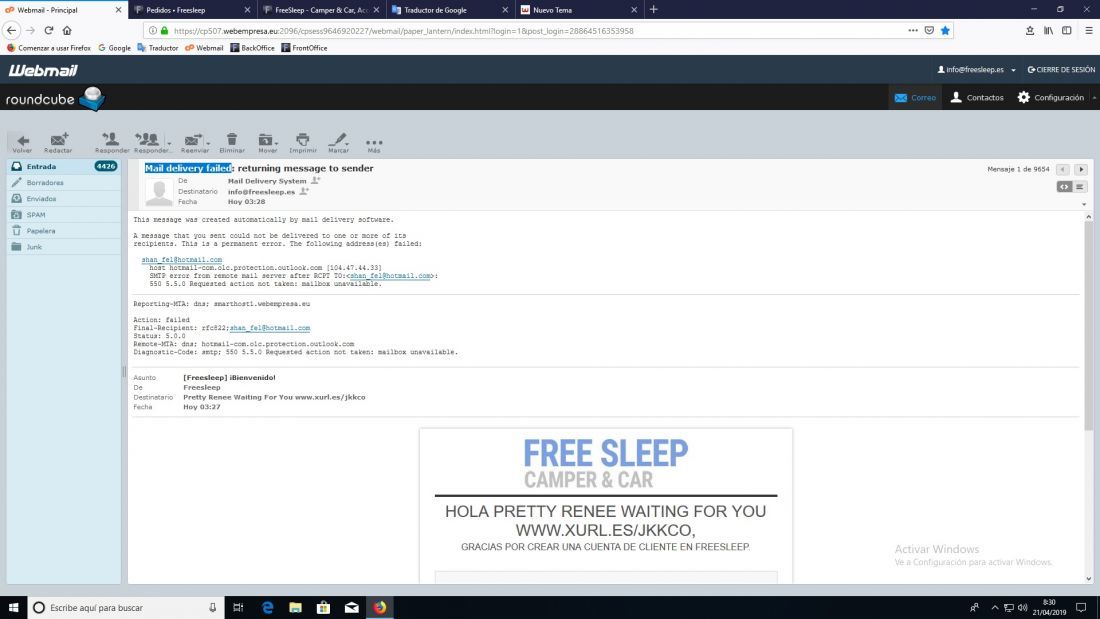Open the Mover folder menu

click(267, 143)
